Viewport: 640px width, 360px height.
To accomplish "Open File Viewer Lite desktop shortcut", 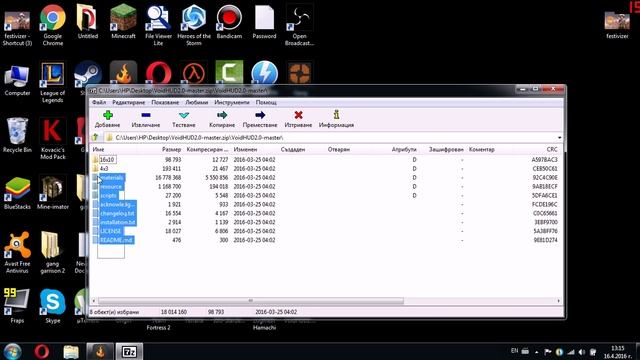I will pos(158,25).
